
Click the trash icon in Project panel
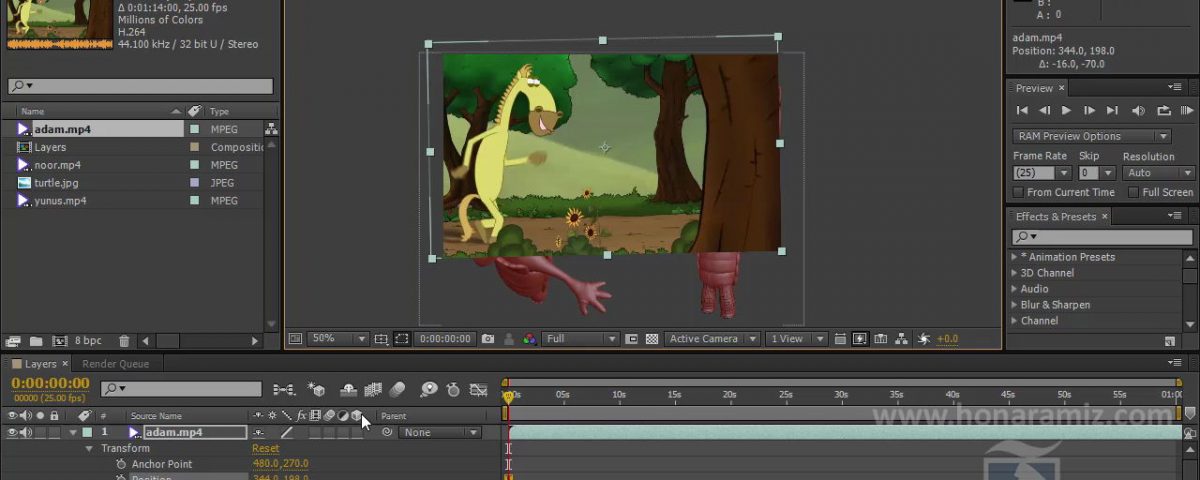[x=124, y=341]
